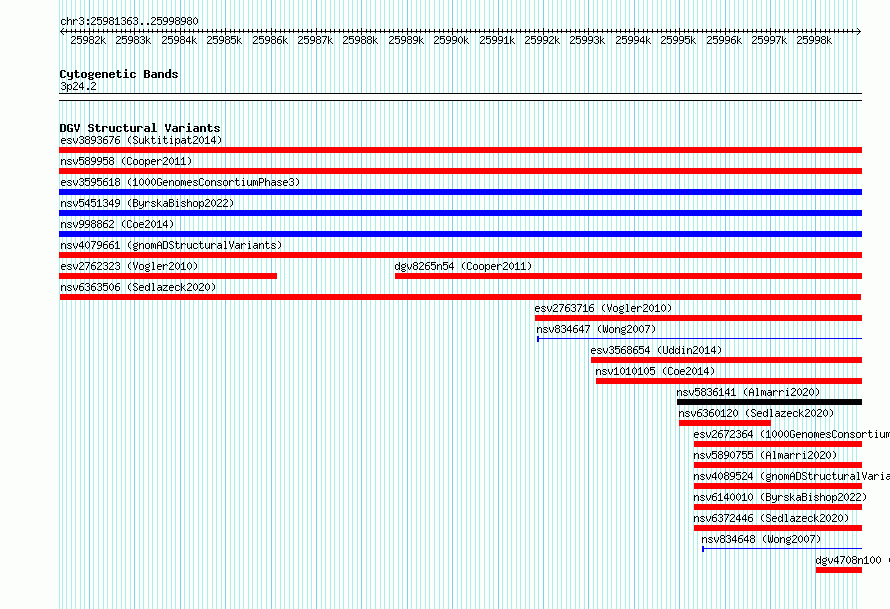Click the nsv6360120 (Sedlazeck2020) label
Screen dimensions: 890x609
click(757, 413)
